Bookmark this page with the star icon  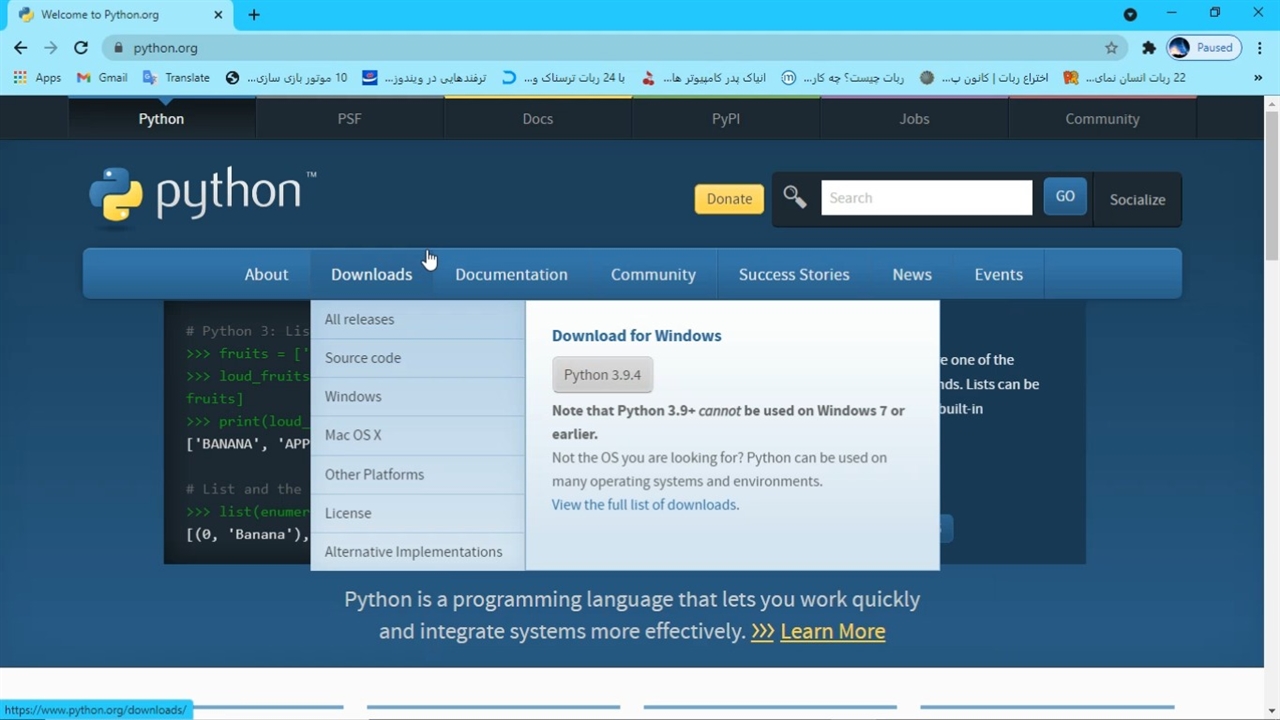coord(1111,48)
